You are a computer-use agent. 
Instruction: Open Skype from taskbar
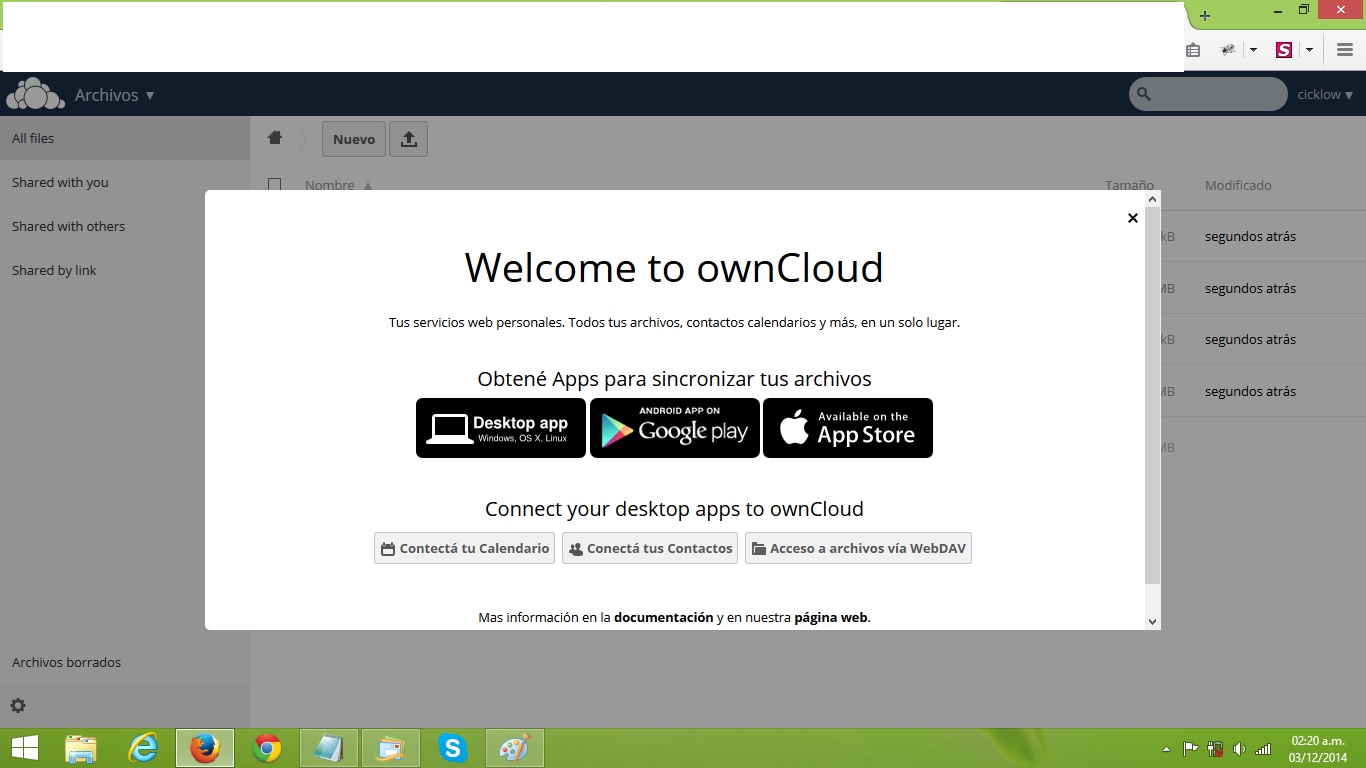[453, 748]
